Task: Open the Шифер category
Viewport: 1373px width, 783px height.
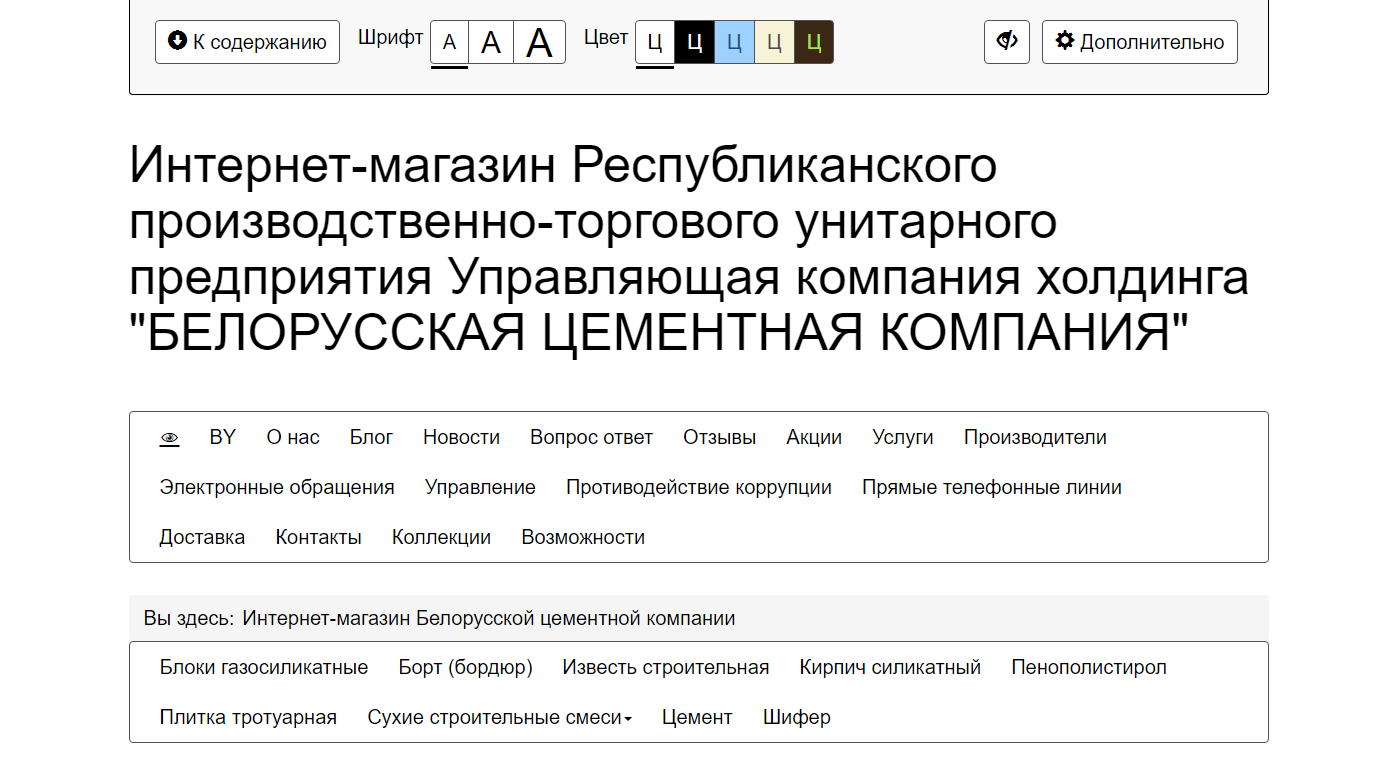Action: (797, 717)
